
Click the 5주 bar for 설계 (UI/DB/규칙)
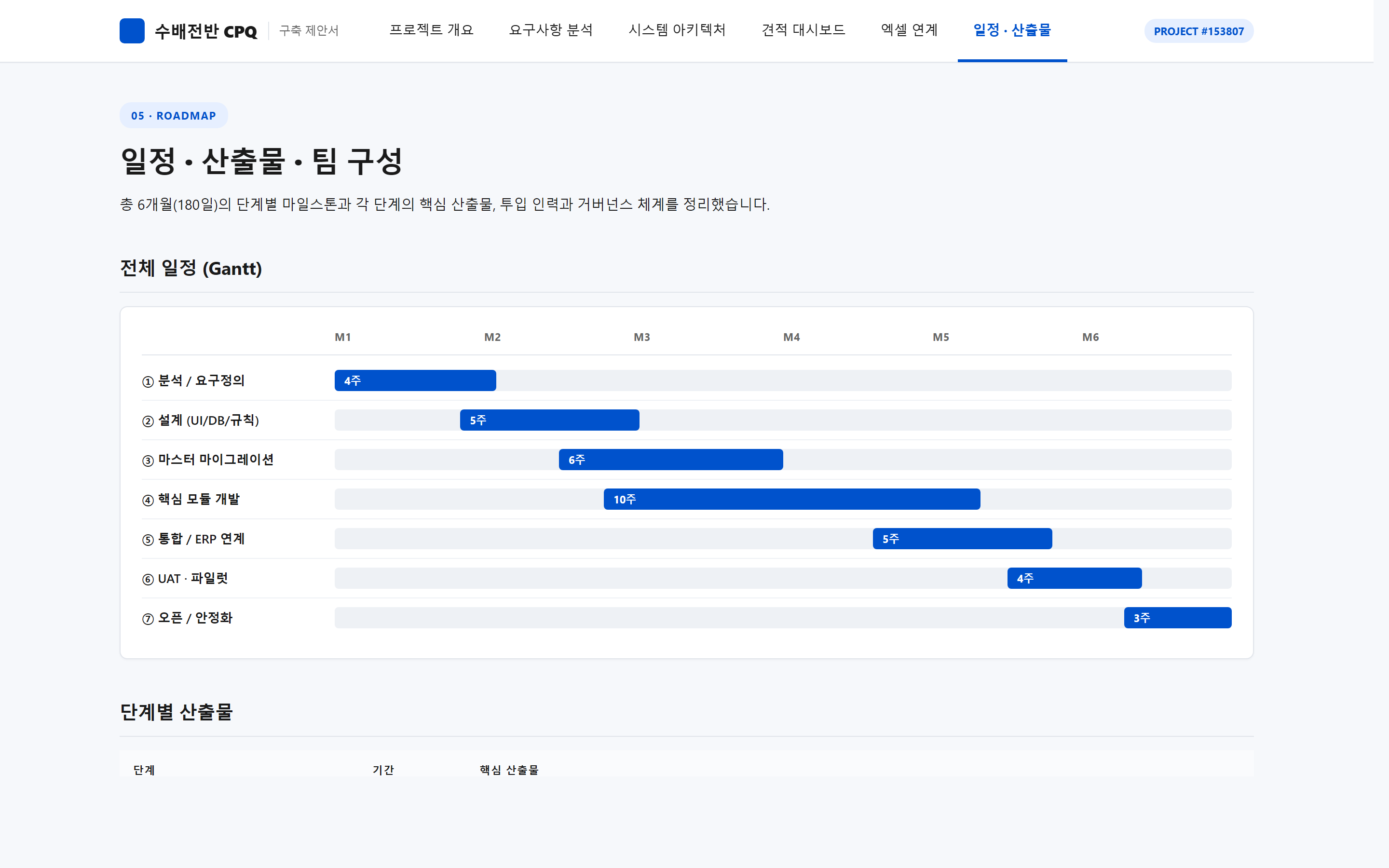point(549,420)
